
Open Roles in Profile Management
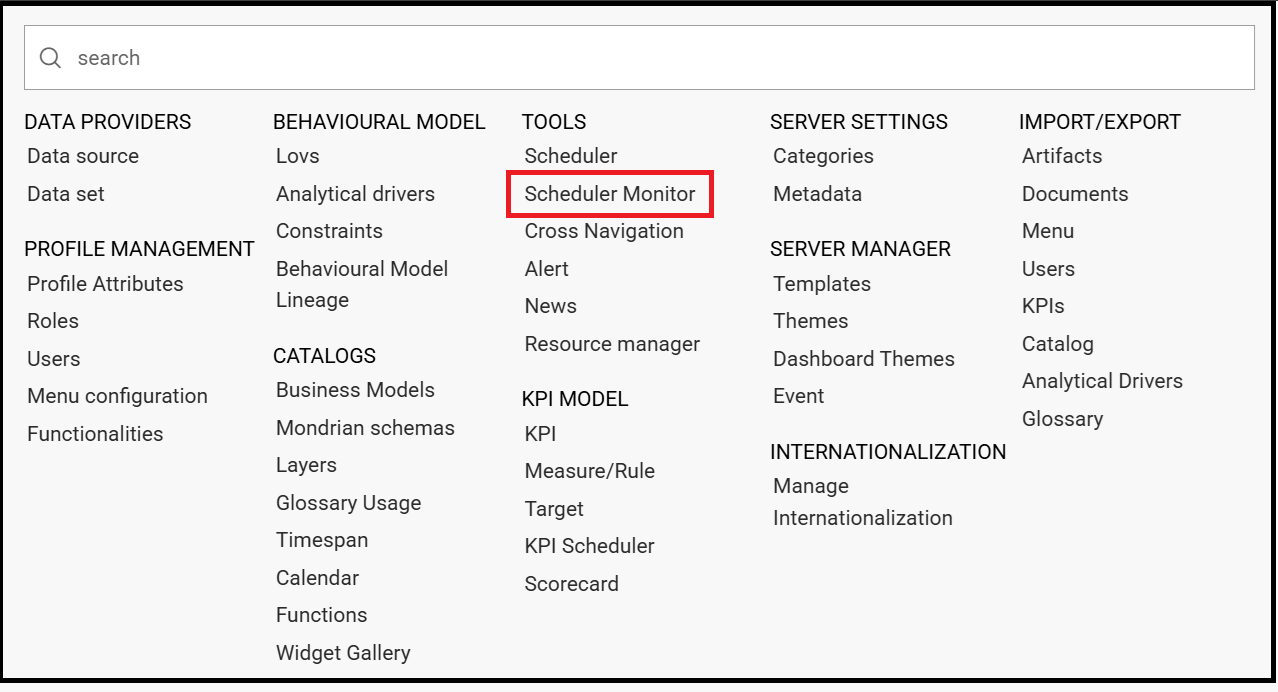click(x=53, y=321)
